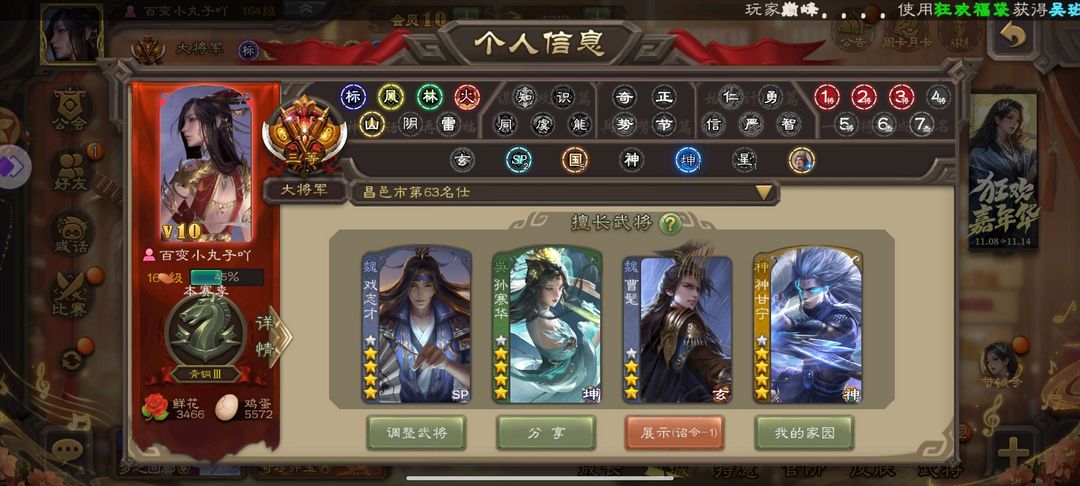Image resolution: width=1080 pixels, height=486 pixels.
Task: Select the 国 badge tab in row
Action: [x=574, y=160]
